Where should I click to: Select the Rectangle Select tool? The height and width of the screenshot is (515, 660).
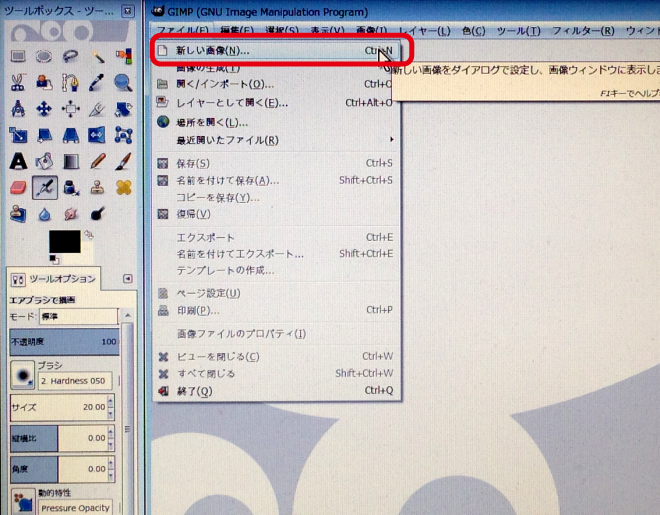click(18, 56)
